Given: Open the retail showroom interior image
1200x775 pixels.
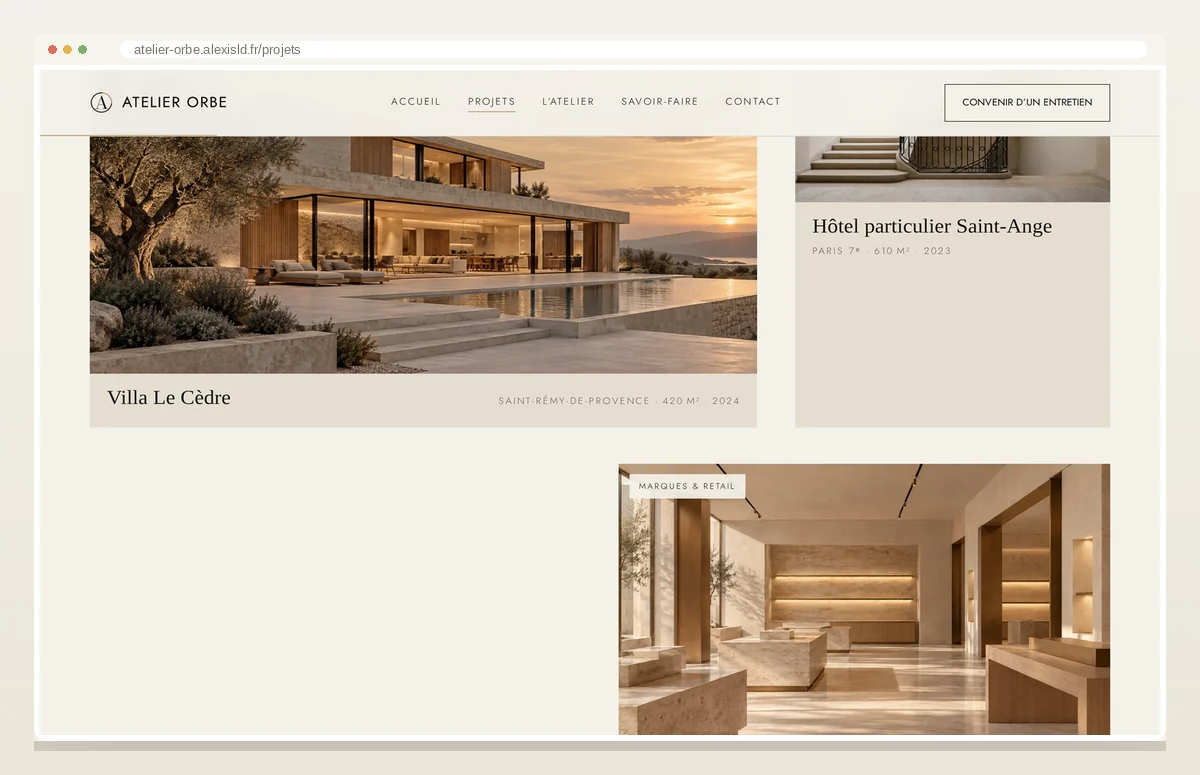Looking at the screenshot, I should point(864,599).
